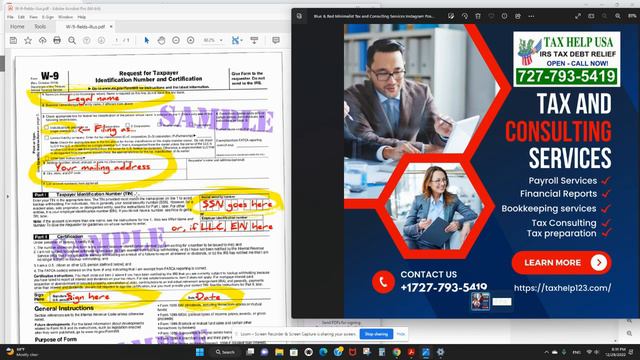
Task: Expand the left navigation pane arrow in Acrobat
Action: coord(7,196)
